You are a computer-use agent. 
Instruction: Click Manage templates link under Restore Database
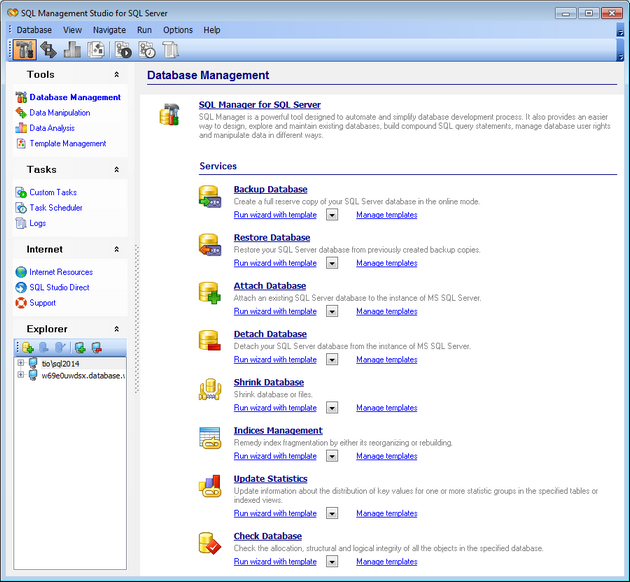386,263
